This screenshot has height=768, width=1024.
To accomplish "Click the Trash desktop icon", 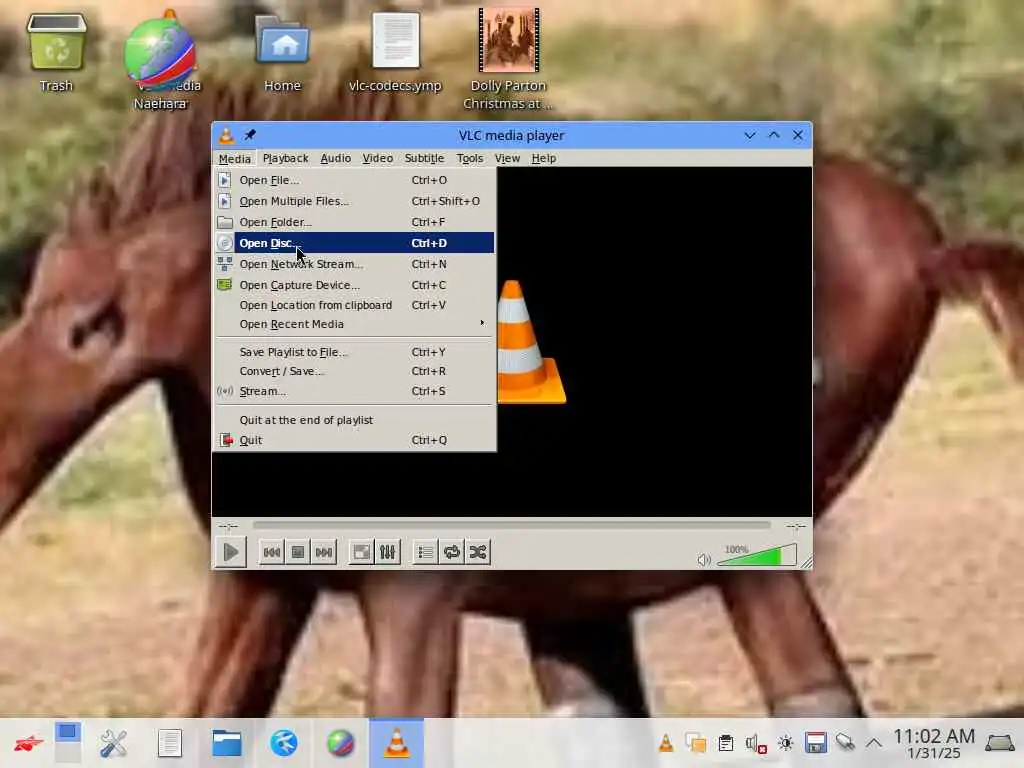I will click(56, 53).
